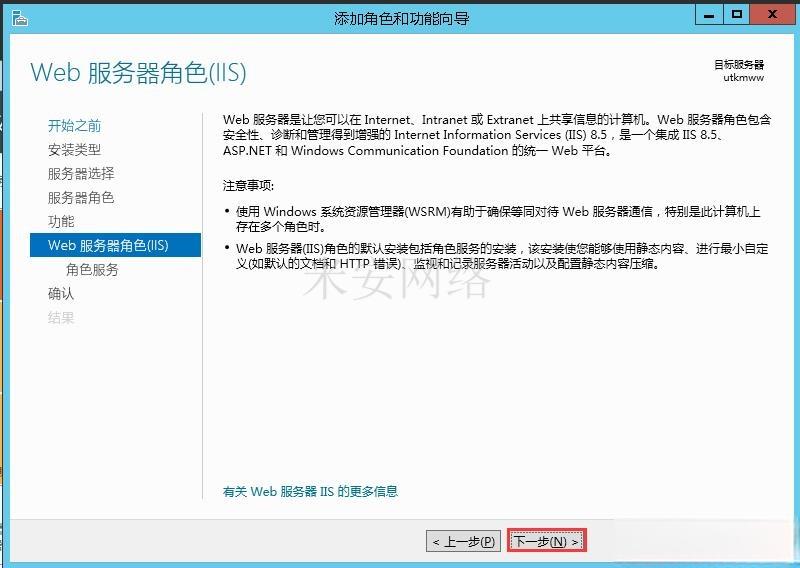The height and width of the screenshot is (568, 800).
Task: Open 有关 Web 服务器 IIS 的更多信息 link
Action: (x=310, y=491)
